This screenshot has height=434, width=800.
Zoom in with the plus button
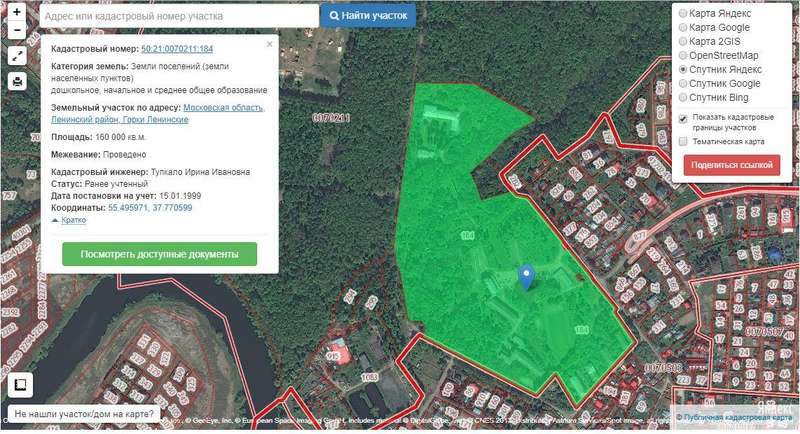(x=17, y=12)
